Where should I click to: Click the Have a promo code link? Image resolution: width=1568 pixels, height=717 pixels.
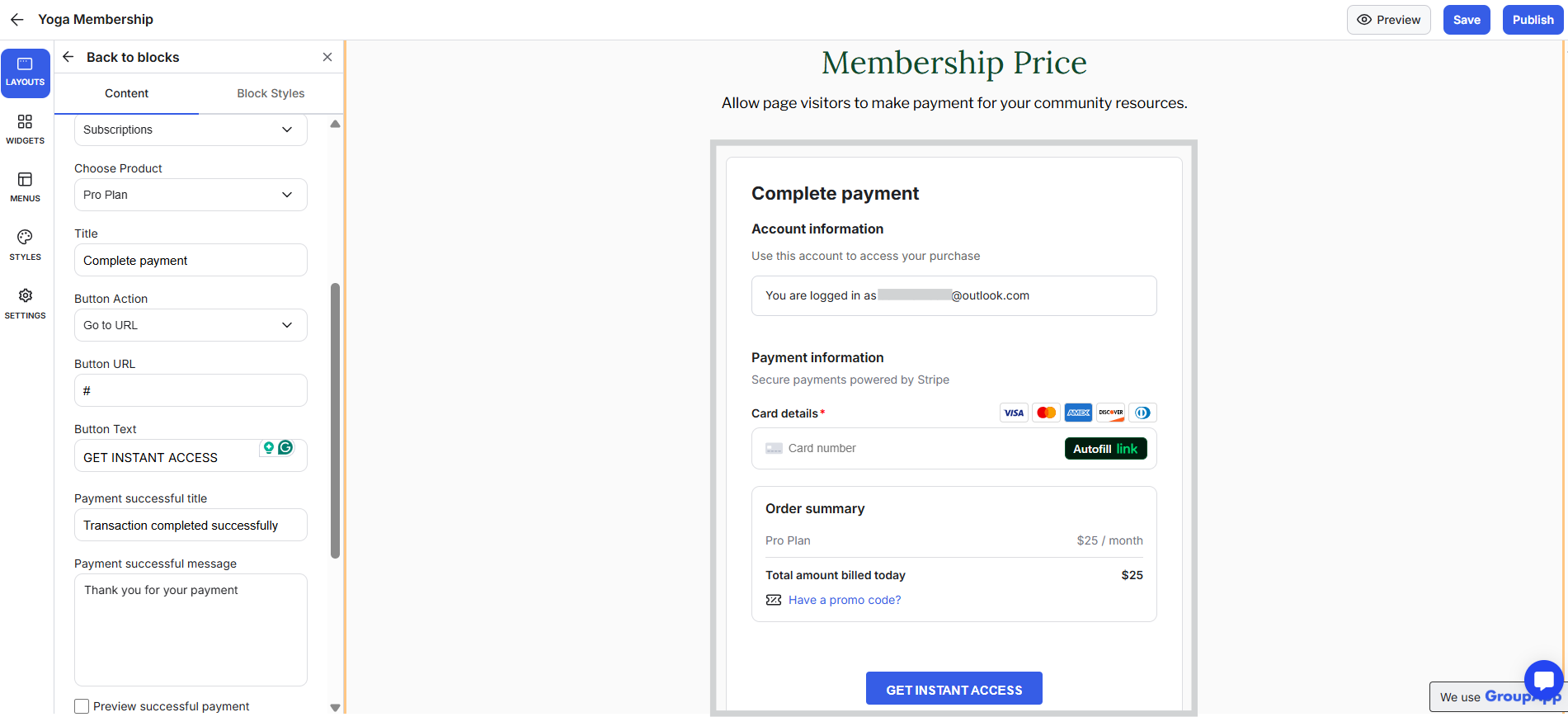(x=844, y=600)
